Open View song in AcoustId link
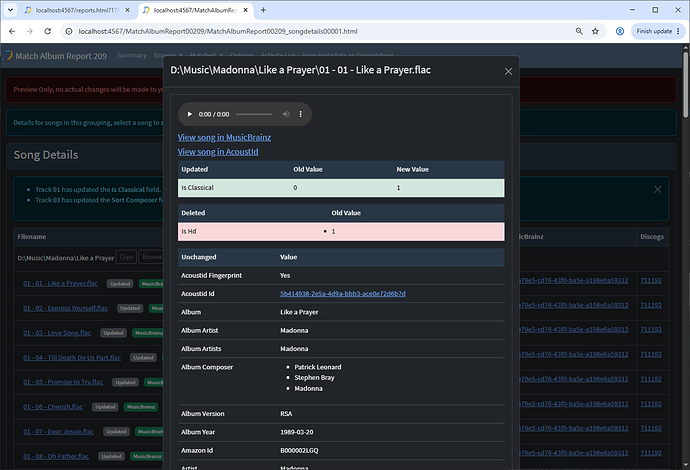This screenshot has width=690, height=470. click(x=218, y=152)
